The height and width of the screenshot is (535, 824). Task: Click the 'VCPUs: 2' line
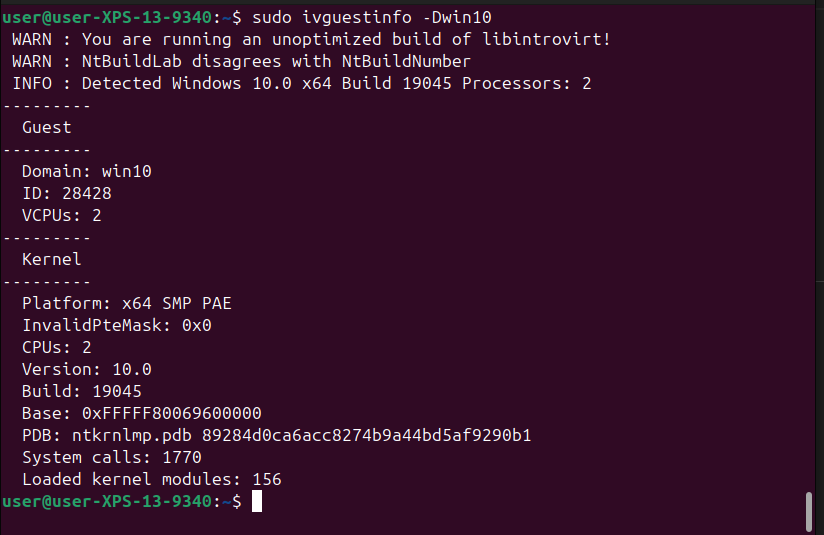point(62,215)
